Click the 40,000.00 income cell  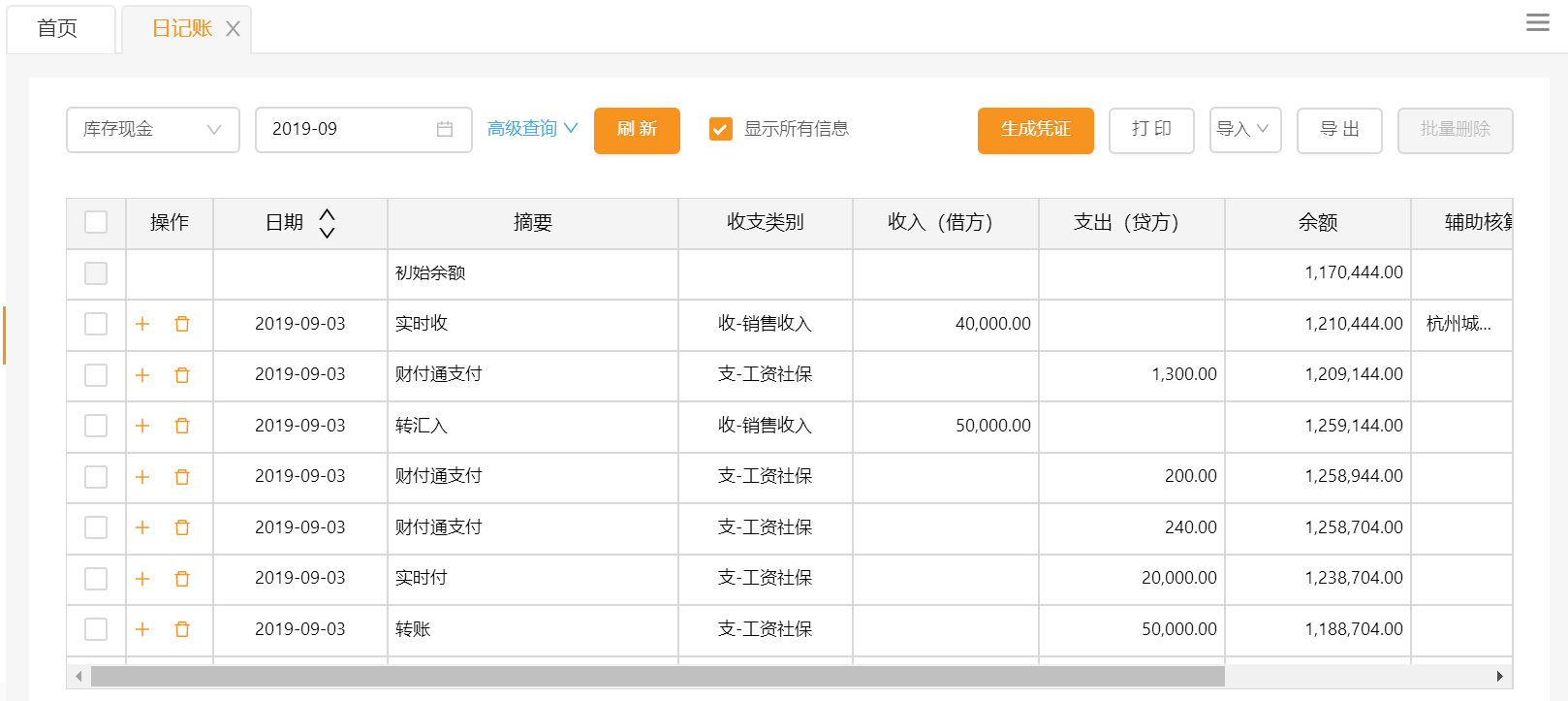tap(946, 324)
